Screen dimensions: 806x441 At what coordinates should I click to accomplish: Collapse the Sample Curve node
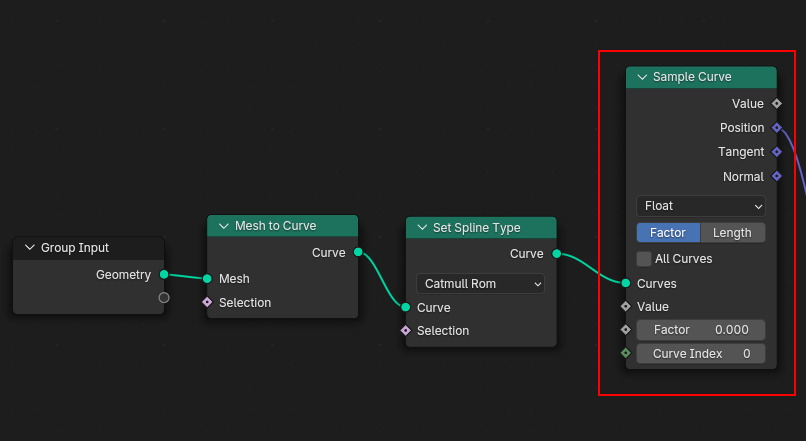(x=642, y=77)
